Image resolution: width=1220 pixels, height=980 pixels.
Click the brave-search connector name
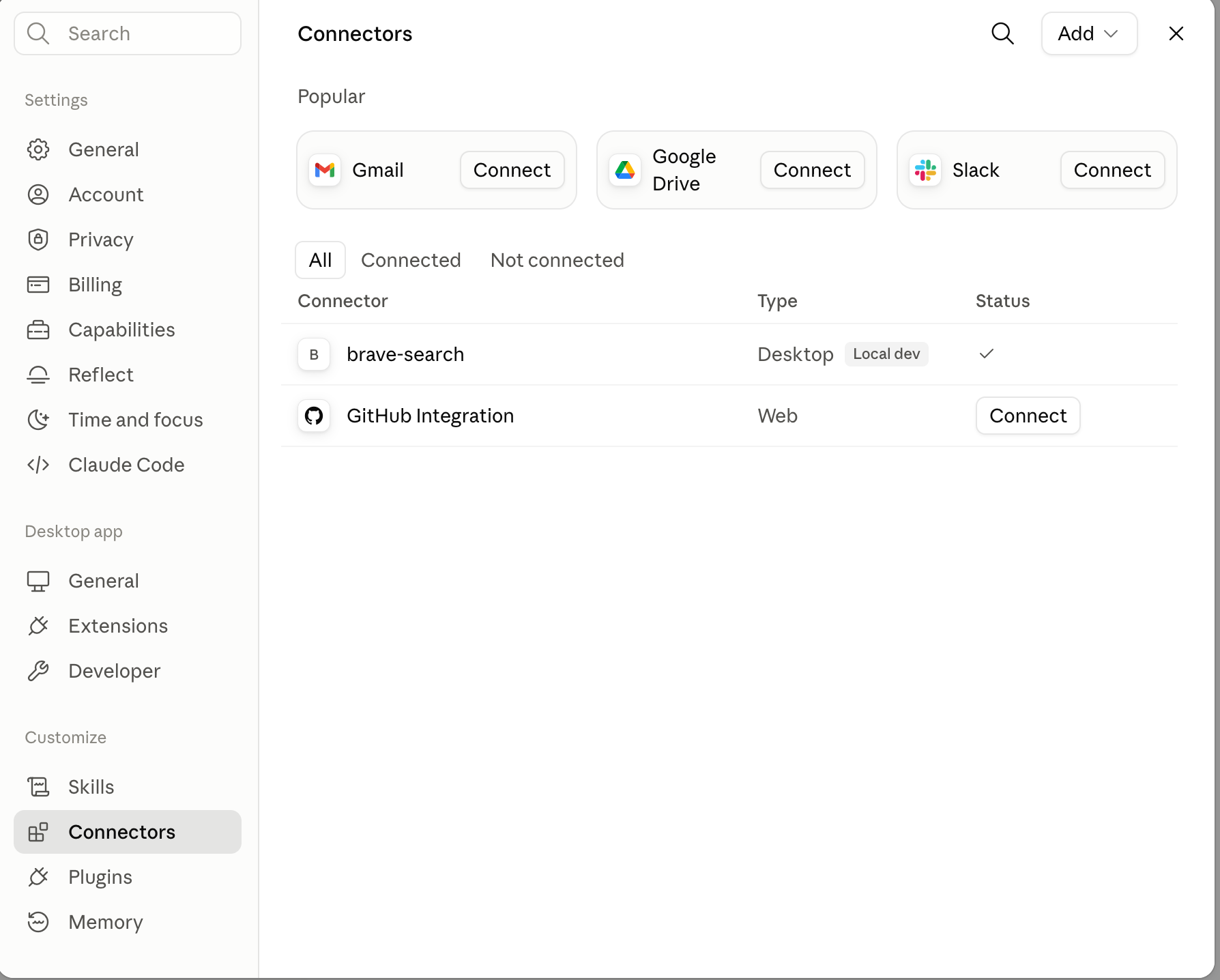405,354
